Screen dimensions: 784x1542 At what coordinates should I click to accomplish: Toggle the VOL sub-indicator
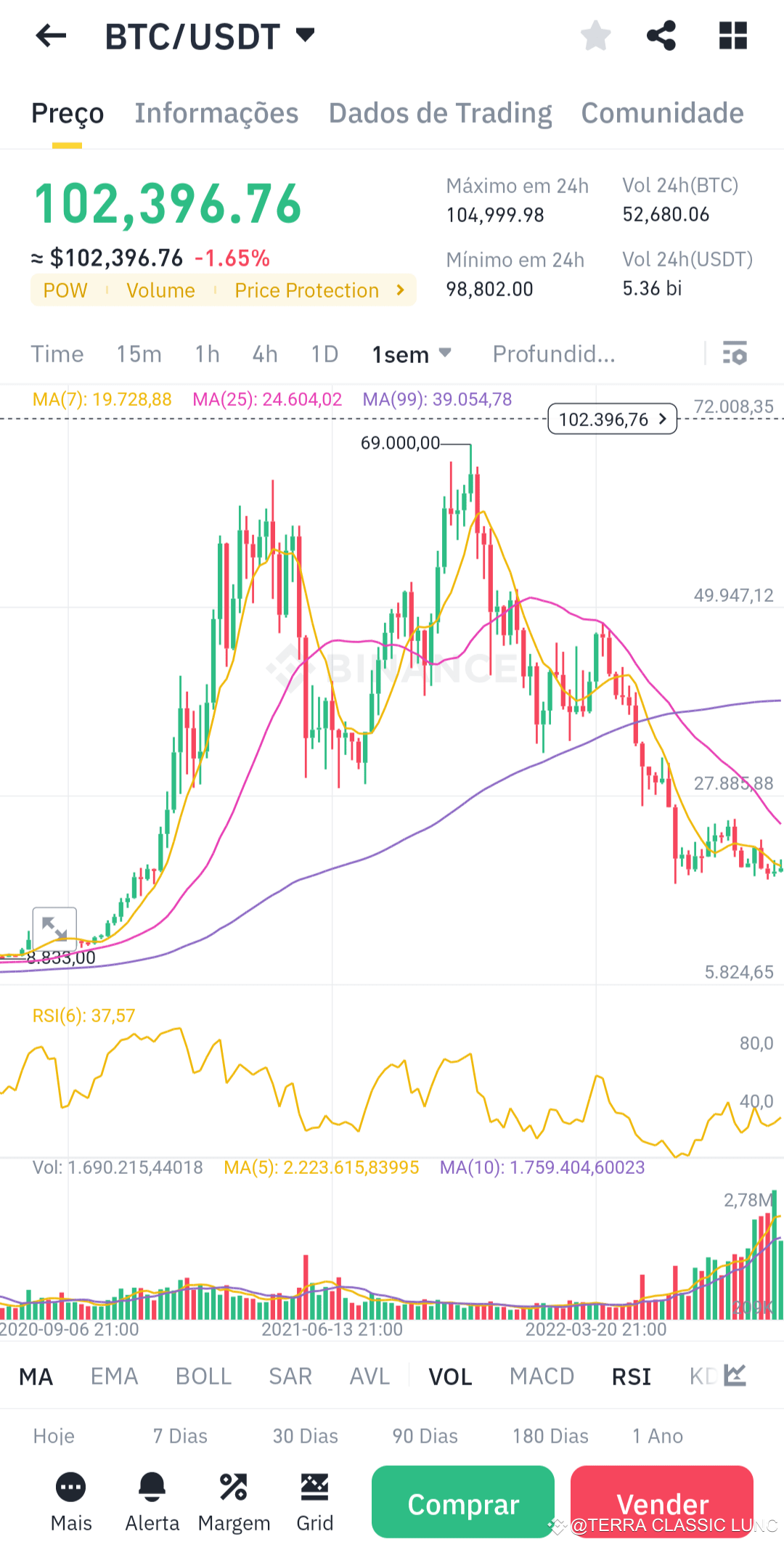[450, 1376]
